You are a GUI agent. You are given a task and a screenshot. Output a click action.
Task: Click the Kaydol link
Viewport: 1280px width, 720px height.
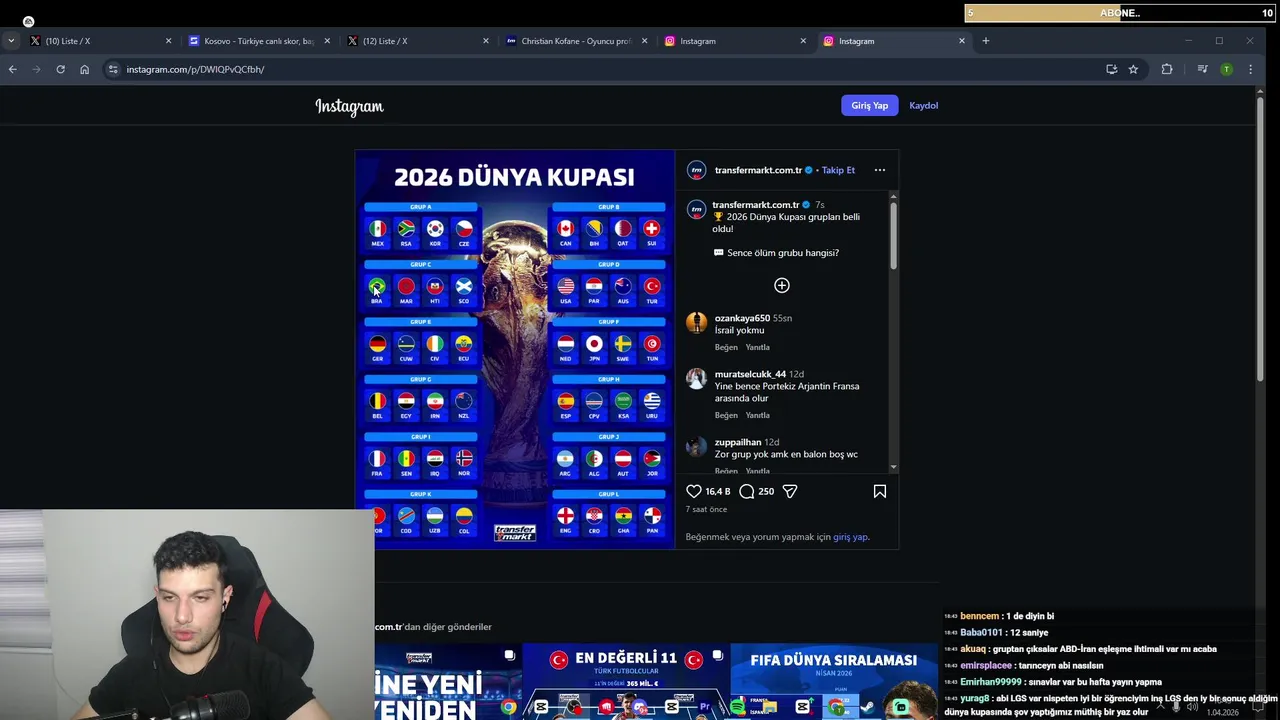coord(923,105)
